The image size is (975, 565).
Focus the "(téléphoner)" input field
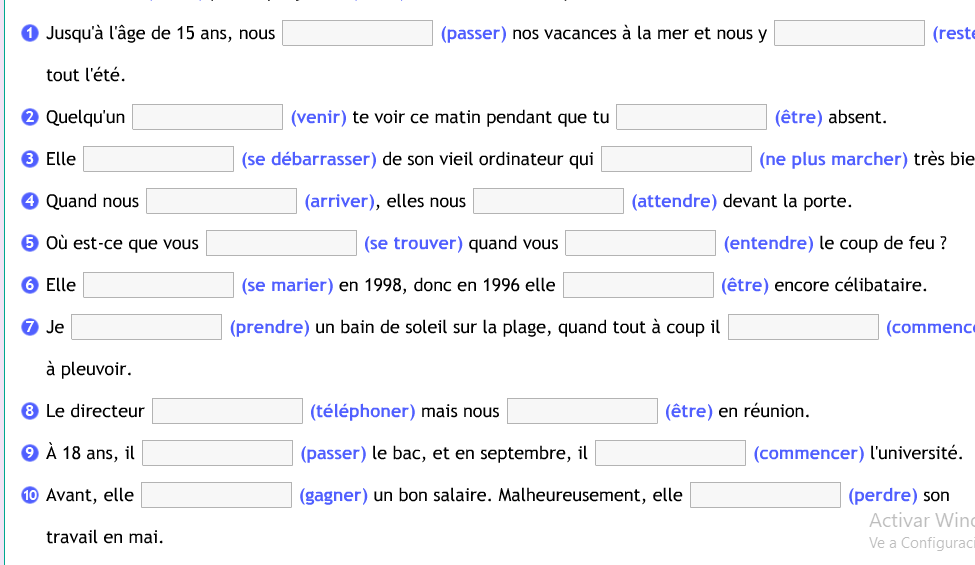227,411
